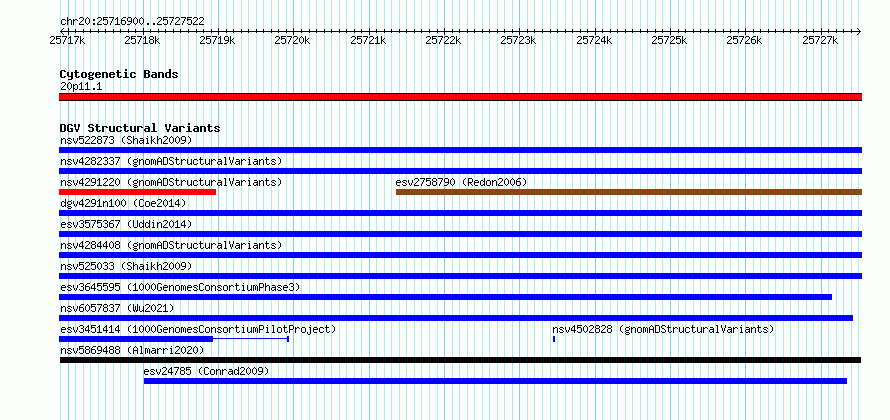Select the blue bar under nsv525033
The width and height of the screenshot is (890, 420).
pyautogui.click(x=460, y=276)
